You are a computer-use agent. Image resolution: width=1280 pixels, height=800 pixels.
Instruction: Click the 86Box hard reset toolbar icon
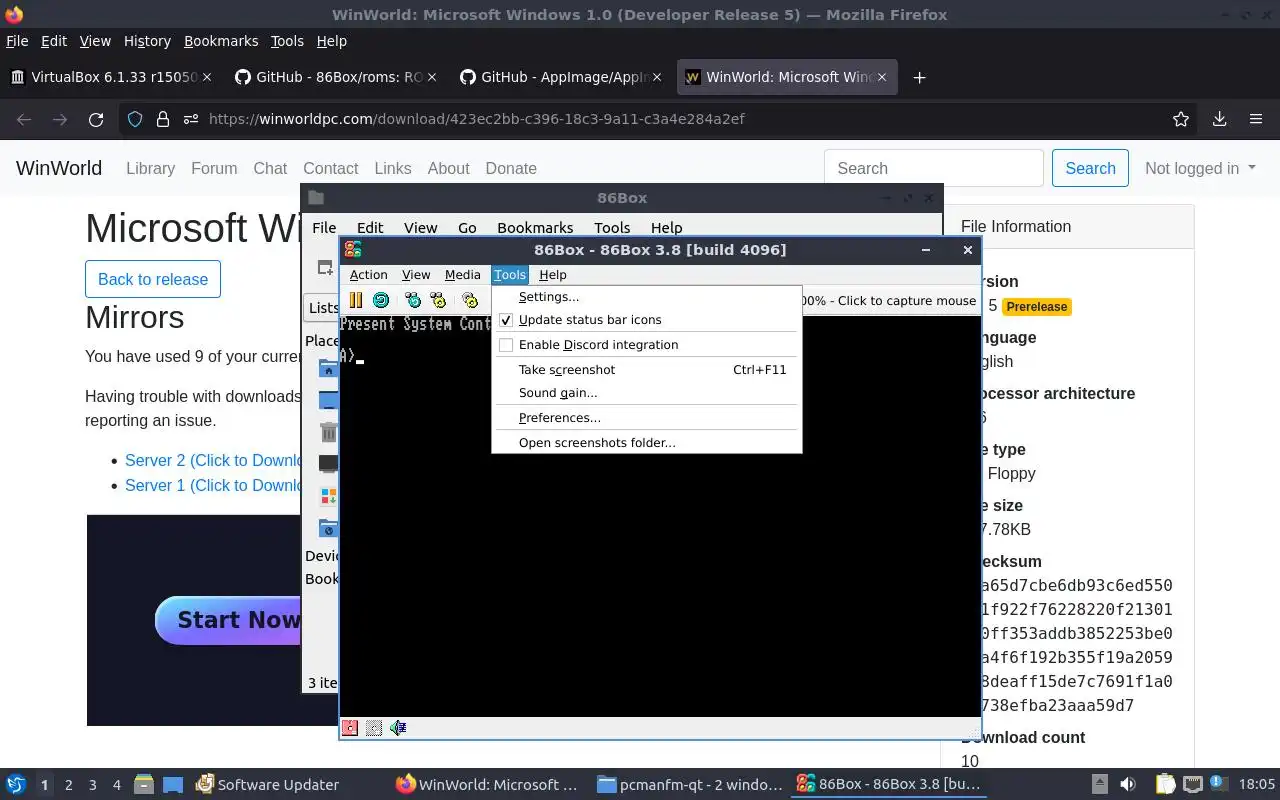click(381, 300)
